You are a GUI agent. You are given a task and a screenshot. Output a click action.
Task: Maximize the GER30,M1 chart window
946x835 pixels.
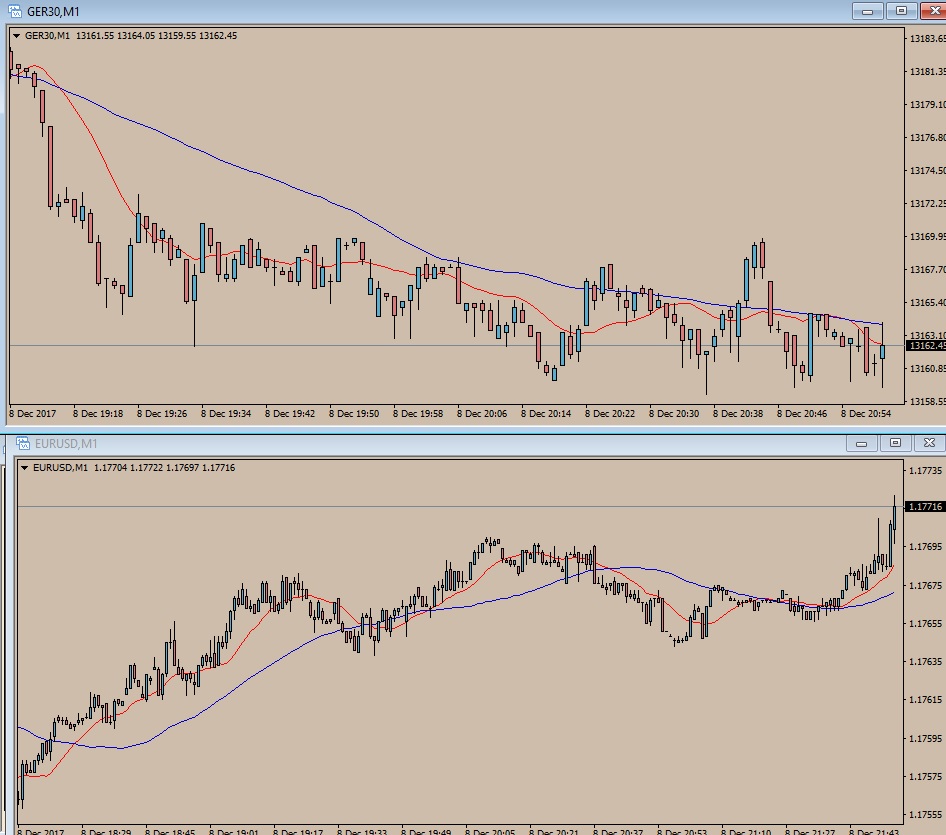coord(901,11)
